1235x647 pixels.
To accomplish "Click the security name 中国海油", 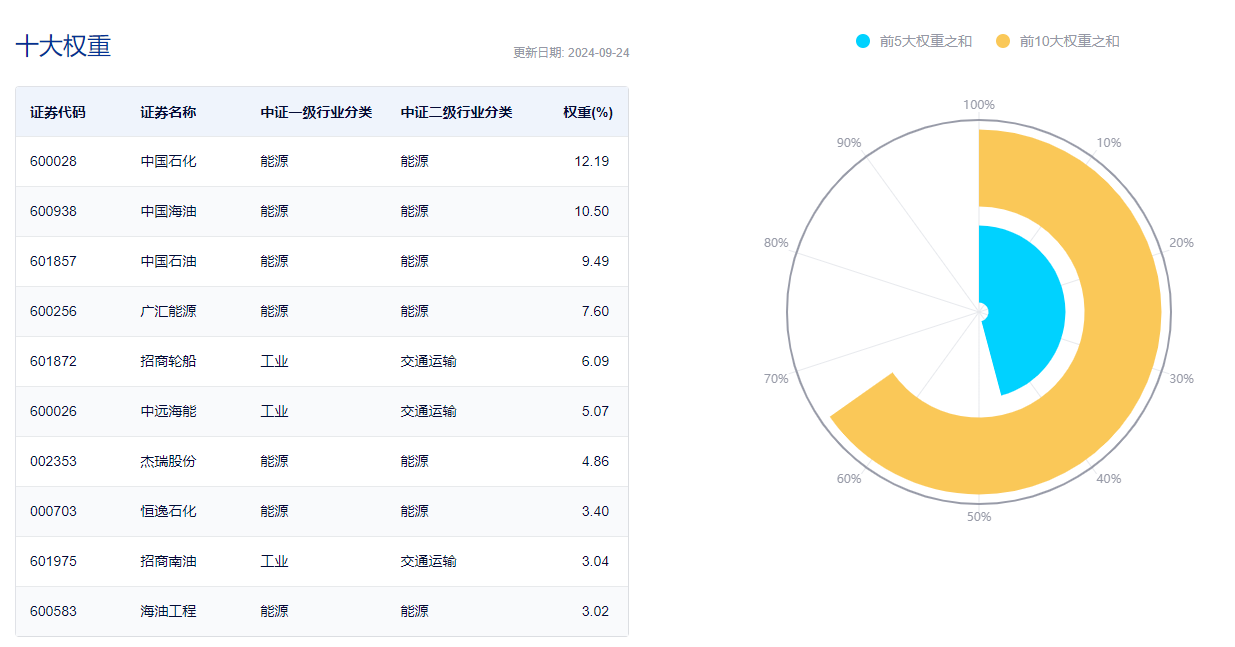I will (168, 211).
